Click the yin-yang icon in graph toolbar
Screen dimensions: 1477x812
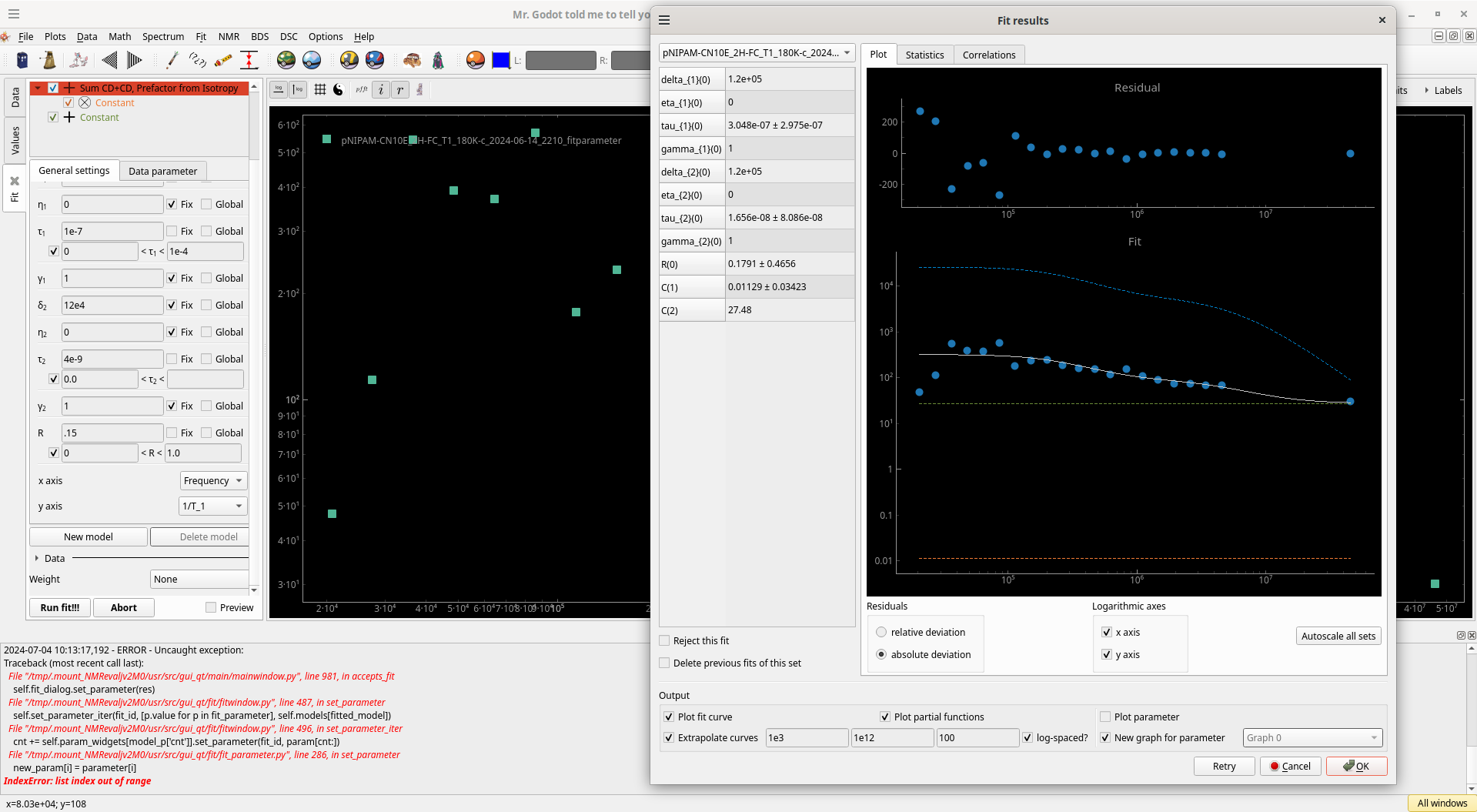click(338, 90)
